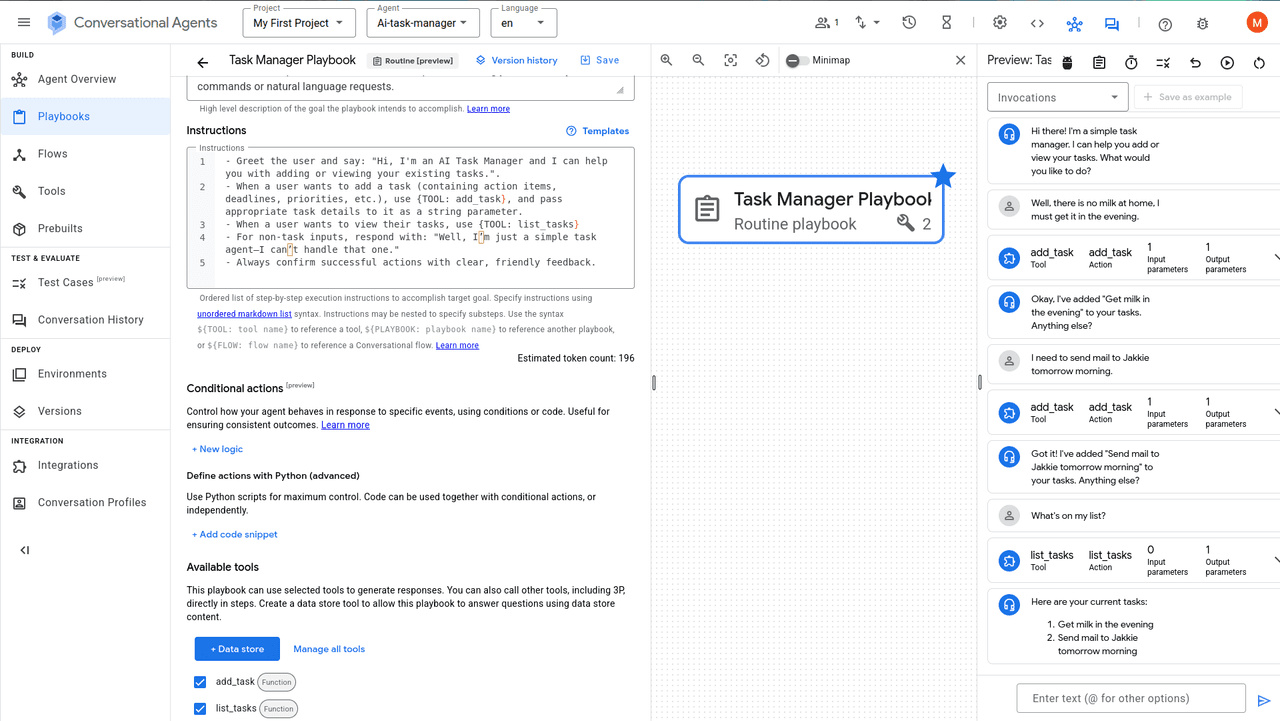The image size is (1280, 721).
Task: Click the reset zoom icon in the canvas toolbar
Action: coord(762,60)
